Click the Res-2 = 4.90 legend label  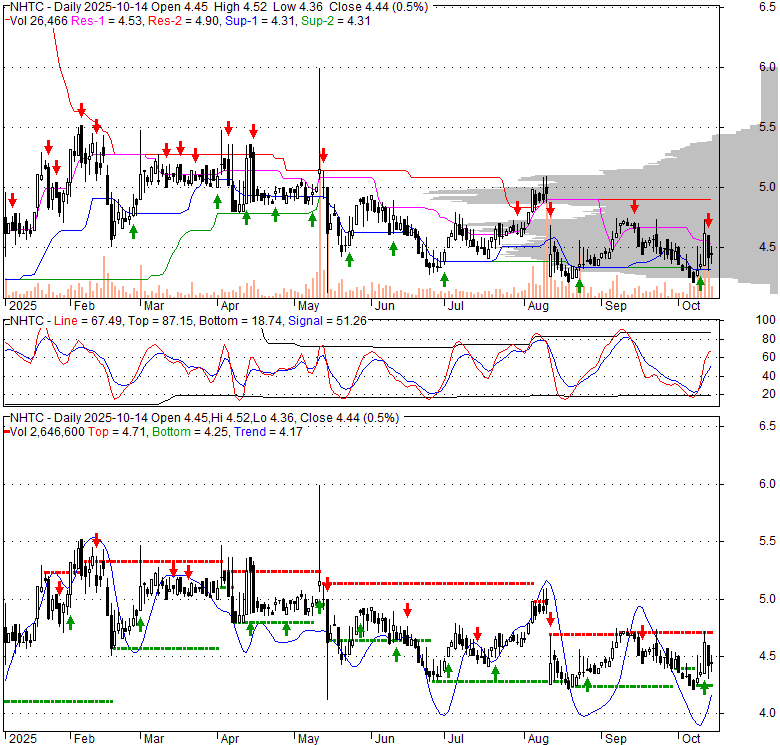pos(184,21)
